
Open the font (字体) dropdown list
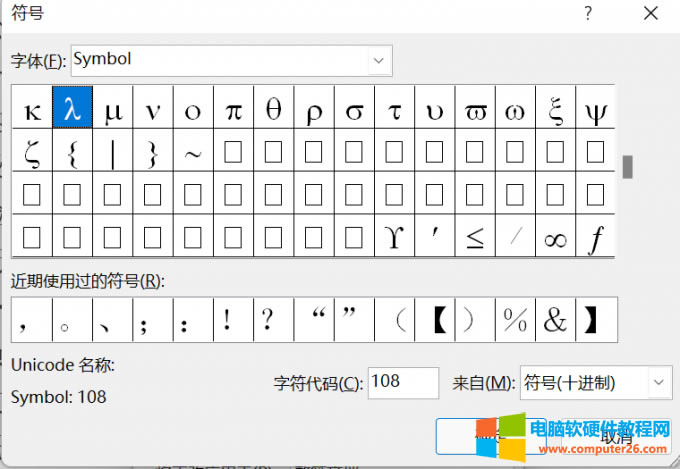coord(379,61)
